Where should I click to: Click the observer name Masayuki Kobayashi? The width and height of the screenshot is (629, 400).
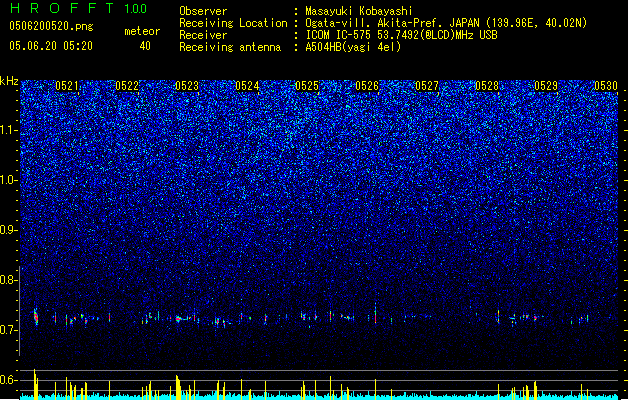[359, 11]
